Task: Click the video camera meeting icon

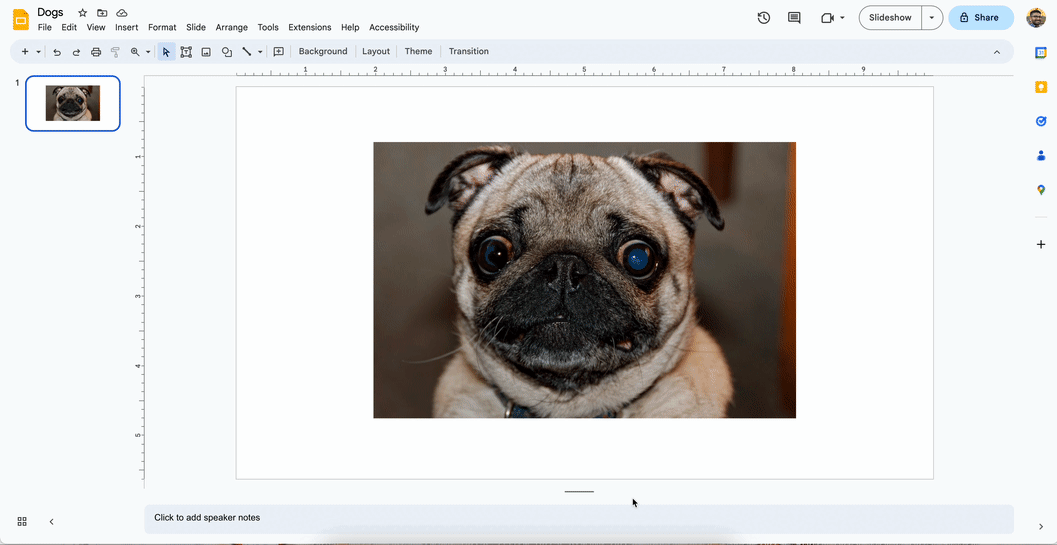Action: pyautogui.click(x=828, y=18)
